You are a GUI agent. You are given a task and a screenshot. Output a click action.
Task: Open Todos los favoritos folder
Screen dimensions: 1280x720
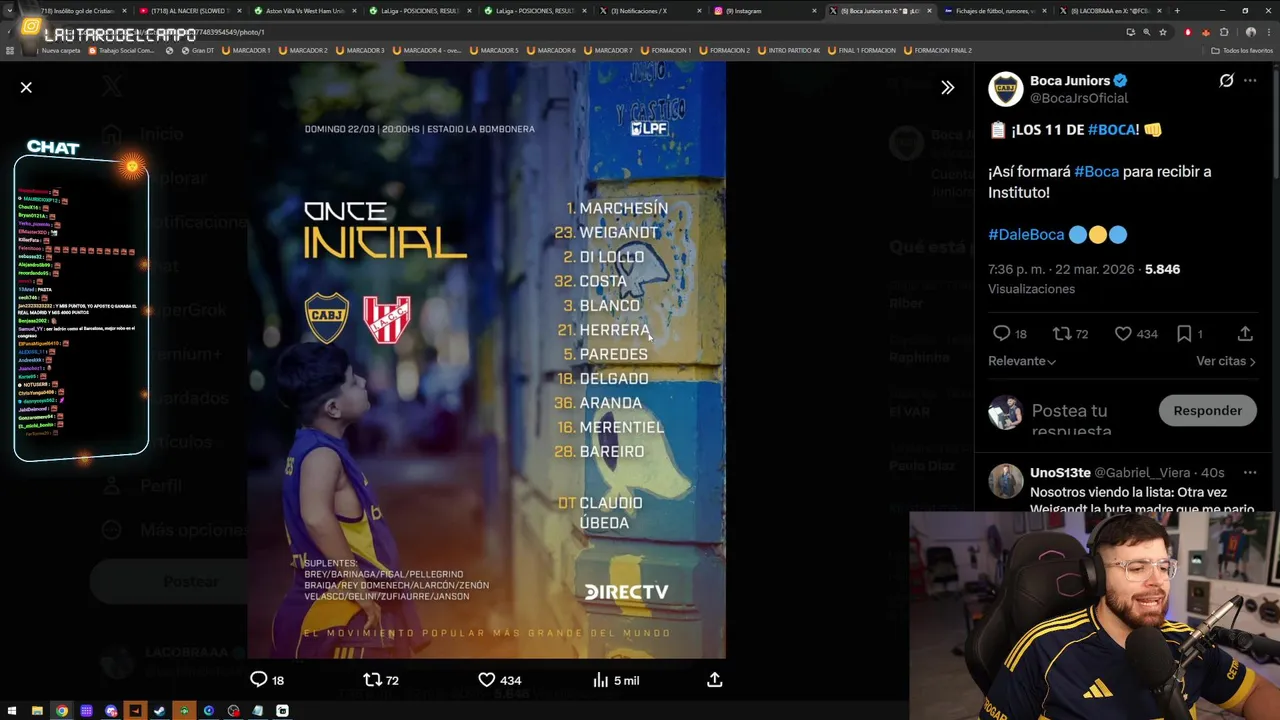click(1242, 50)
